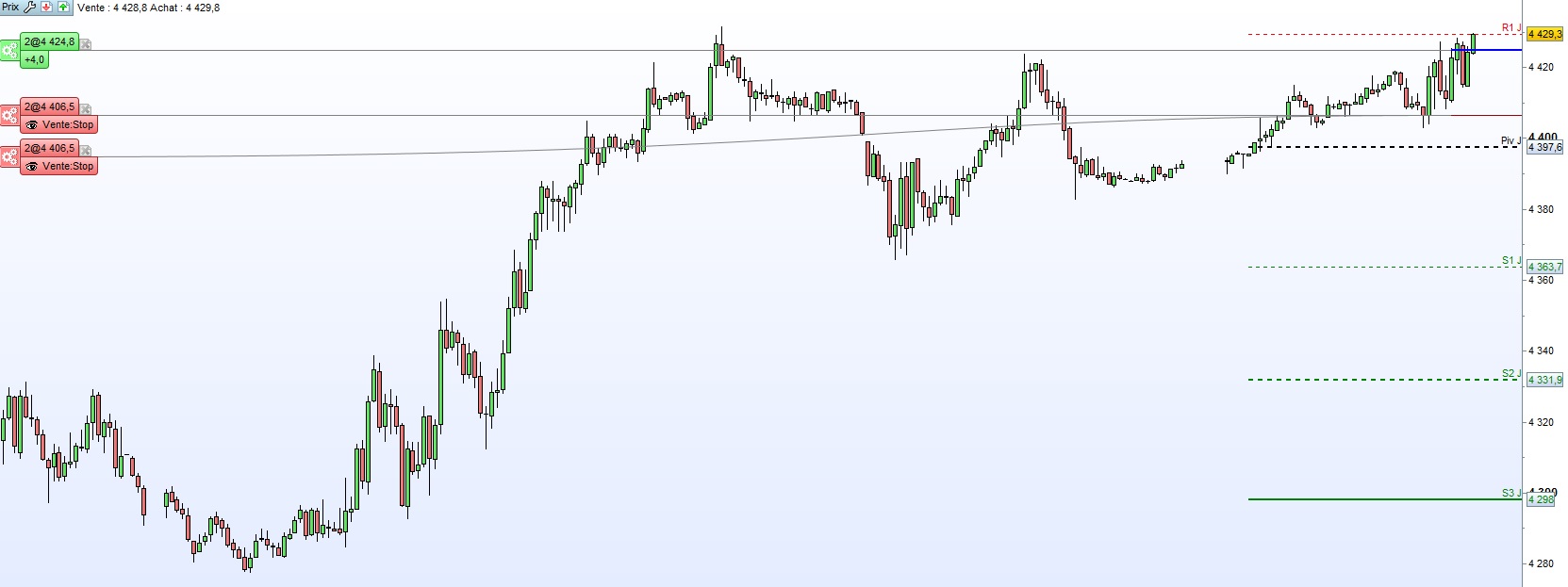The image size is (1568, 587).
Task: Click the +4,0 profit label
Action: point(34,60)
